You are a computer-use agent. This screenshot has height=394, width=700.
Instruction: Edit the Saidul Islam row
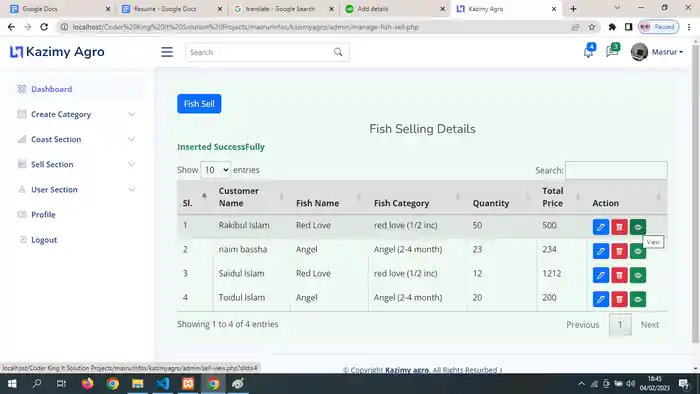(x=600, y=275)
